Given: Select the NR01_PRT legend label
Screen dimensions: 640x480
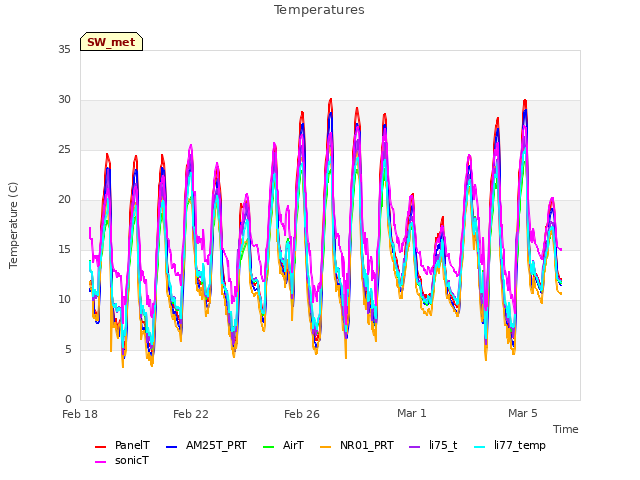Looking at the screenshot, I should 367,445.
